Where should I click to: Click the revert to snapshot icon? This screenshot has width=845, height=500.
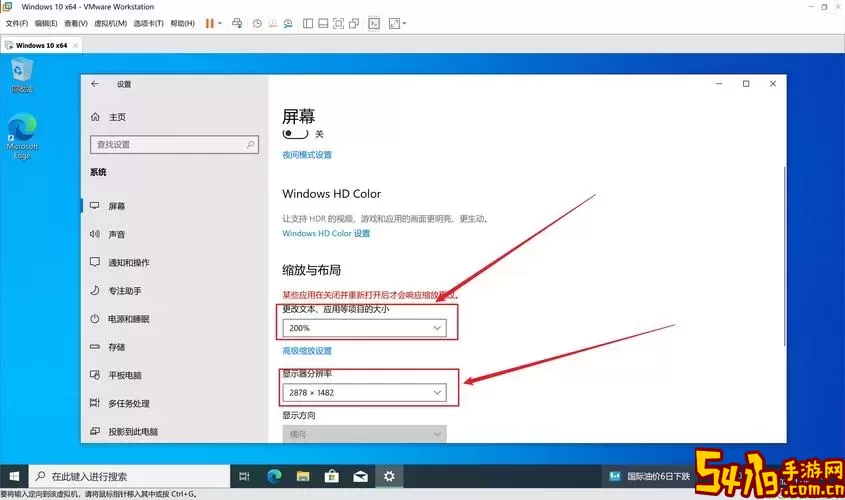[x=273, y=23]
